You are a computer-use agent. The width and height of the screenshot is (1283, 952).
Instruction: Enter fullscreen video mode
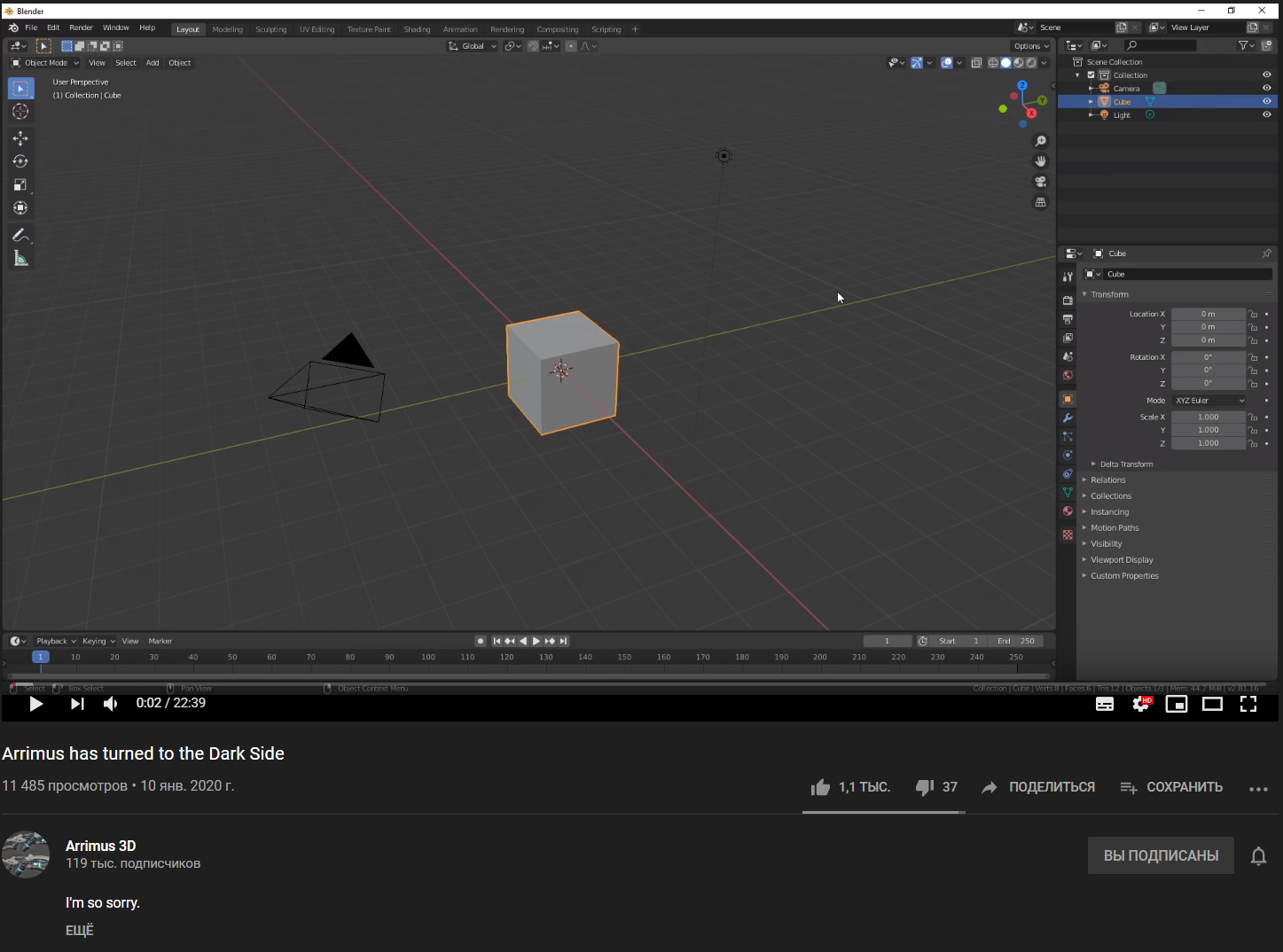point(1248,704)
